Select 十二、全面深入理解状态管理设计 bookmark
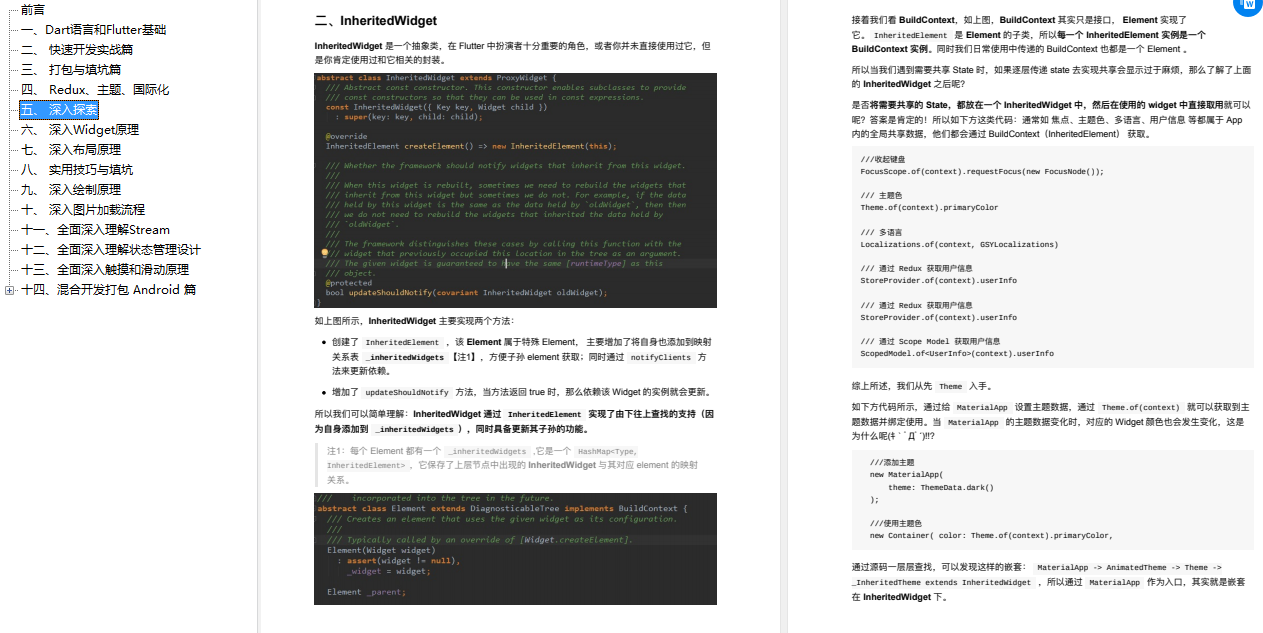Viewport: 1263px width, 633px height. [x=111, y=250]
